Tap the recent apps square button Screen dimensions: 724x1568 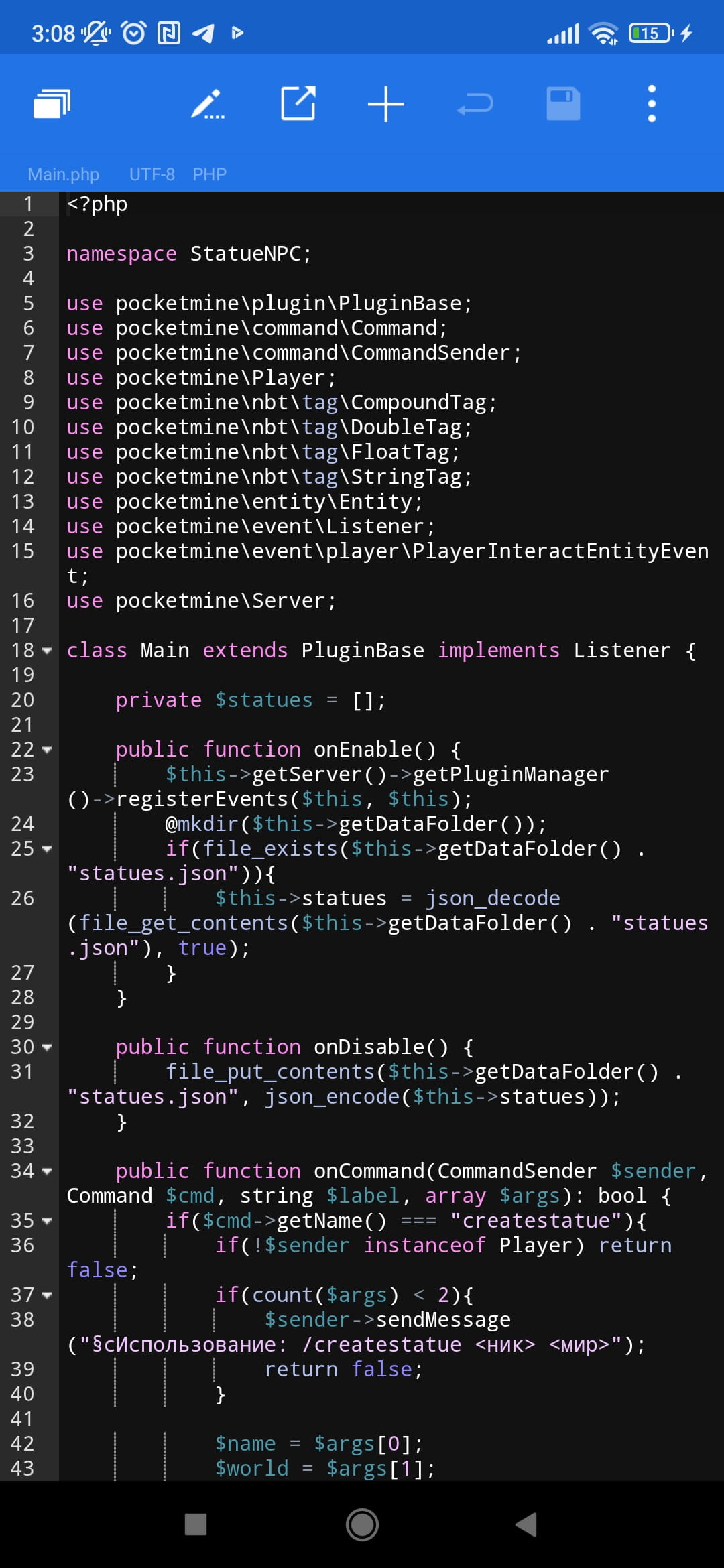(x=195, y=1524)
